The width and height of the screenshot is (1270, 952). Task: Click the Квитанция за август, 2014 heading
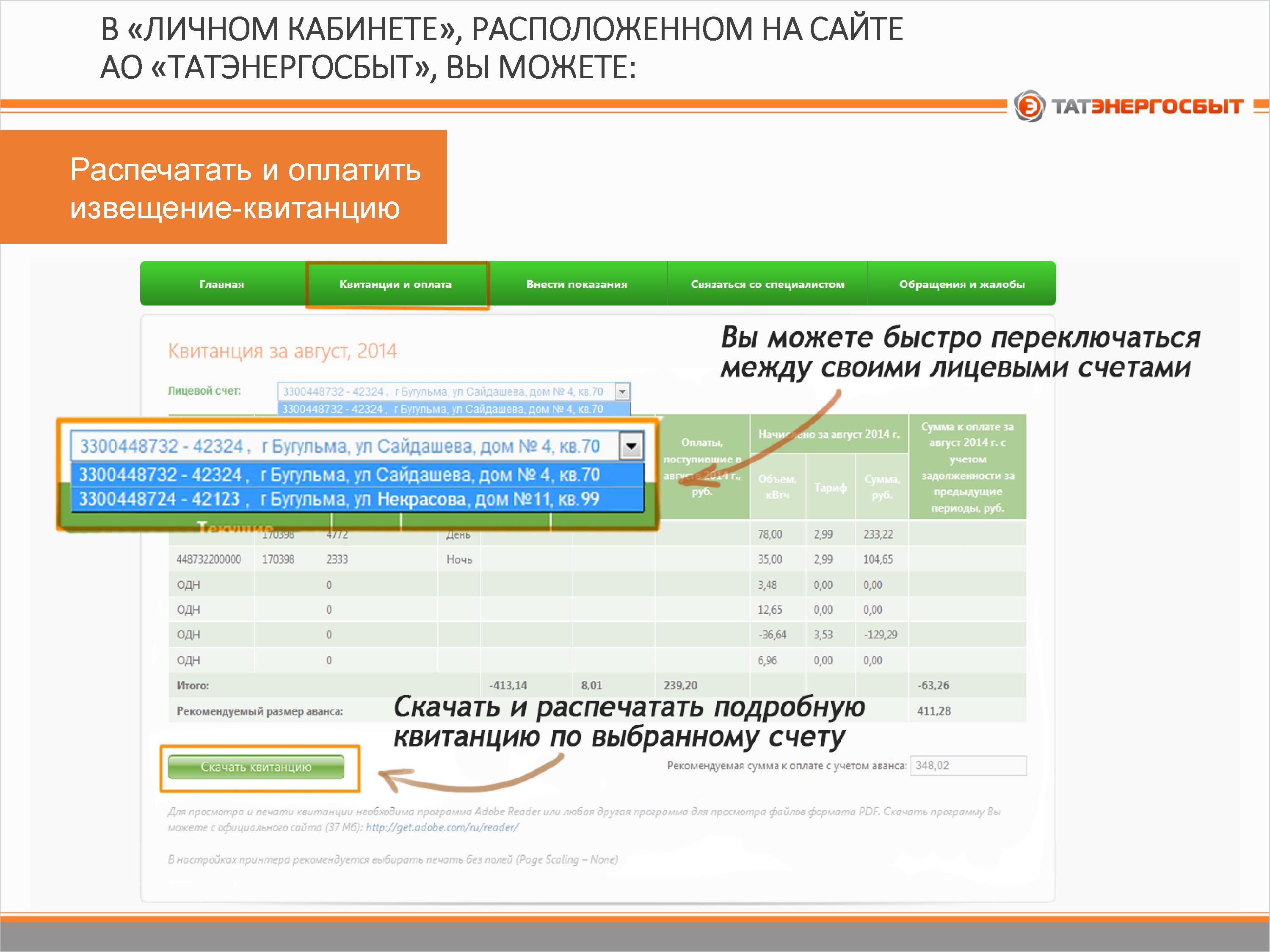tap(282, 351)
